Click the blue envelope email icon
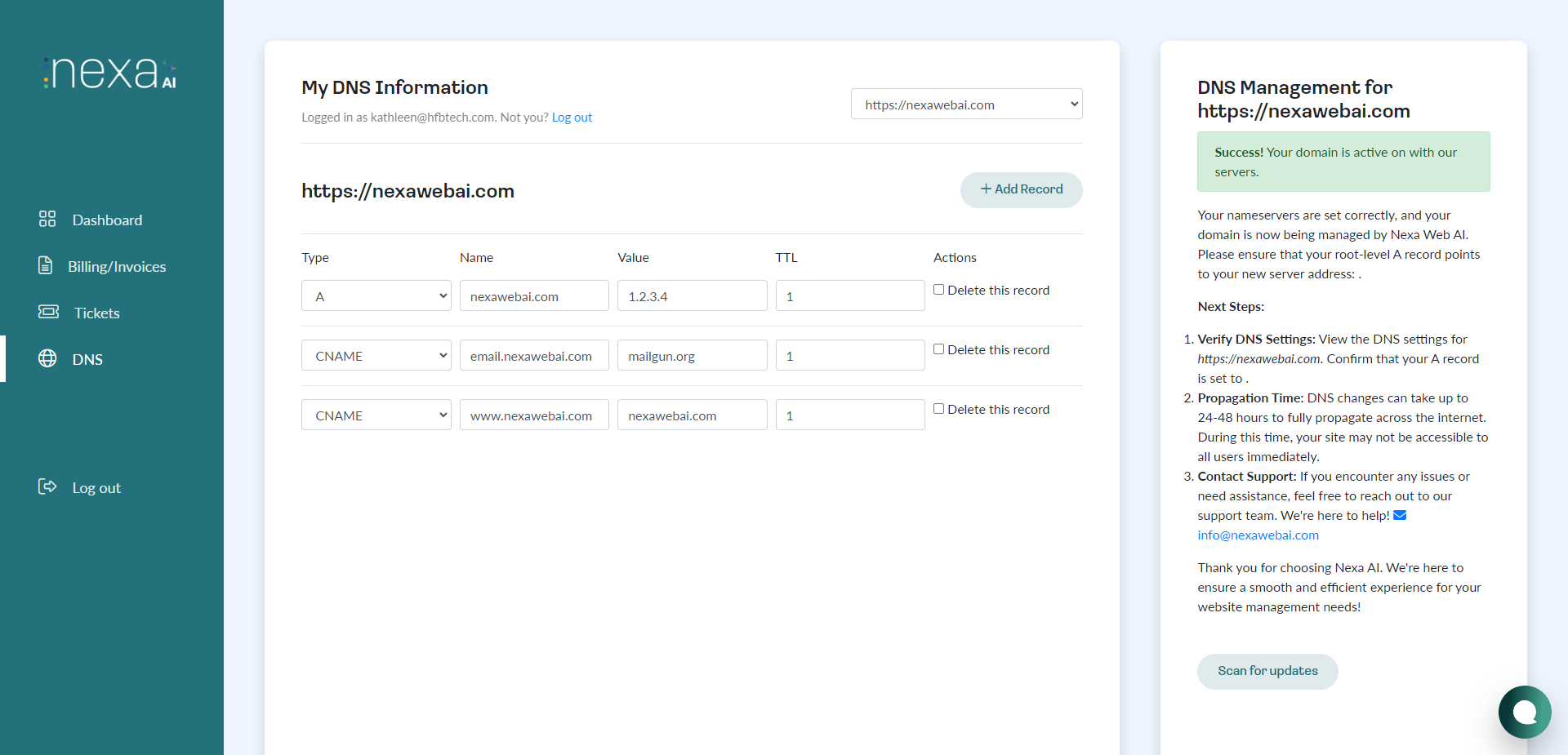Viewport: 1568px width, 755px height. [1400, 515]
